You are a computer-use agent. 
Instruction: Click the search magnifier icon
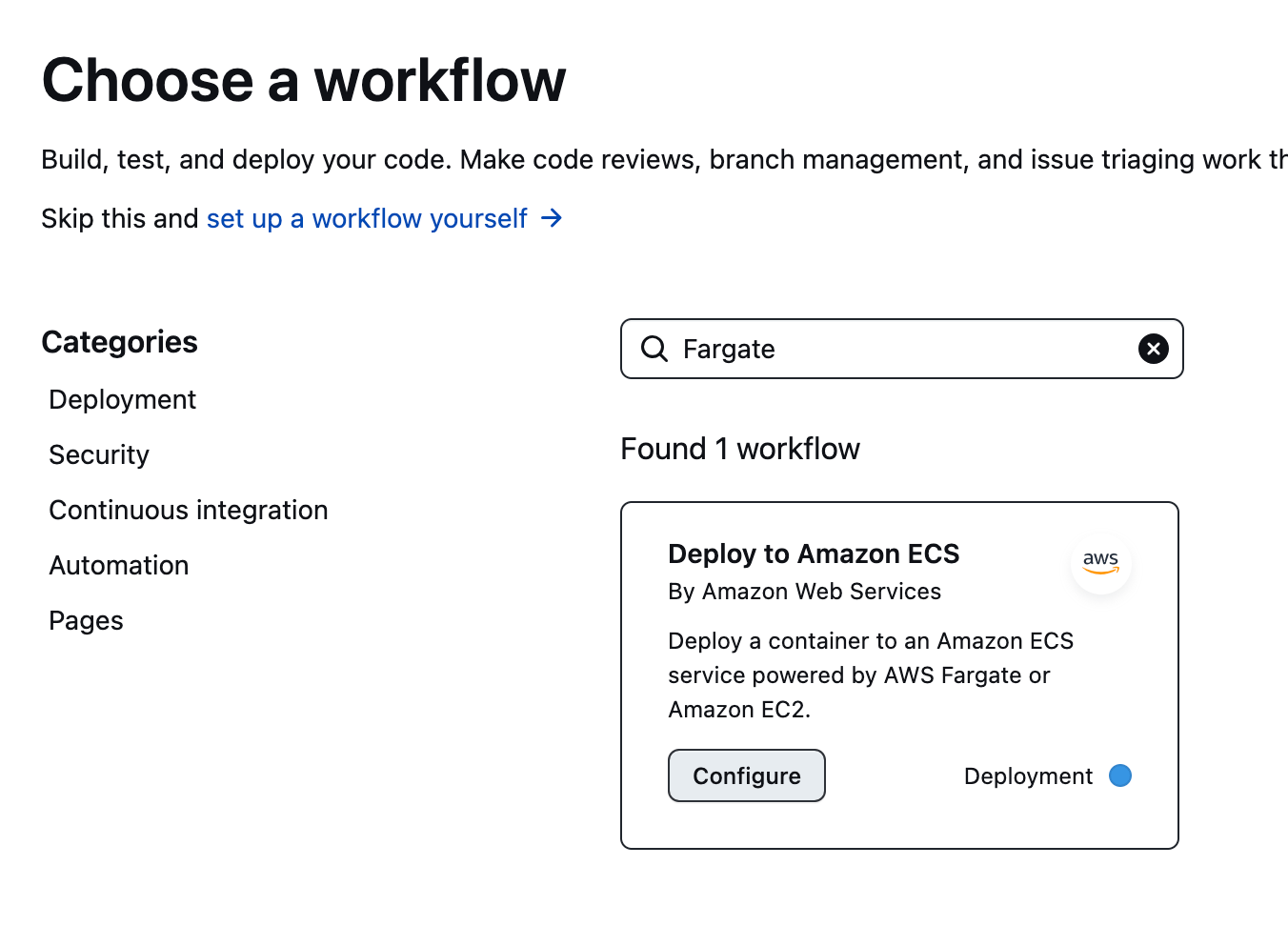coord(654,349)
